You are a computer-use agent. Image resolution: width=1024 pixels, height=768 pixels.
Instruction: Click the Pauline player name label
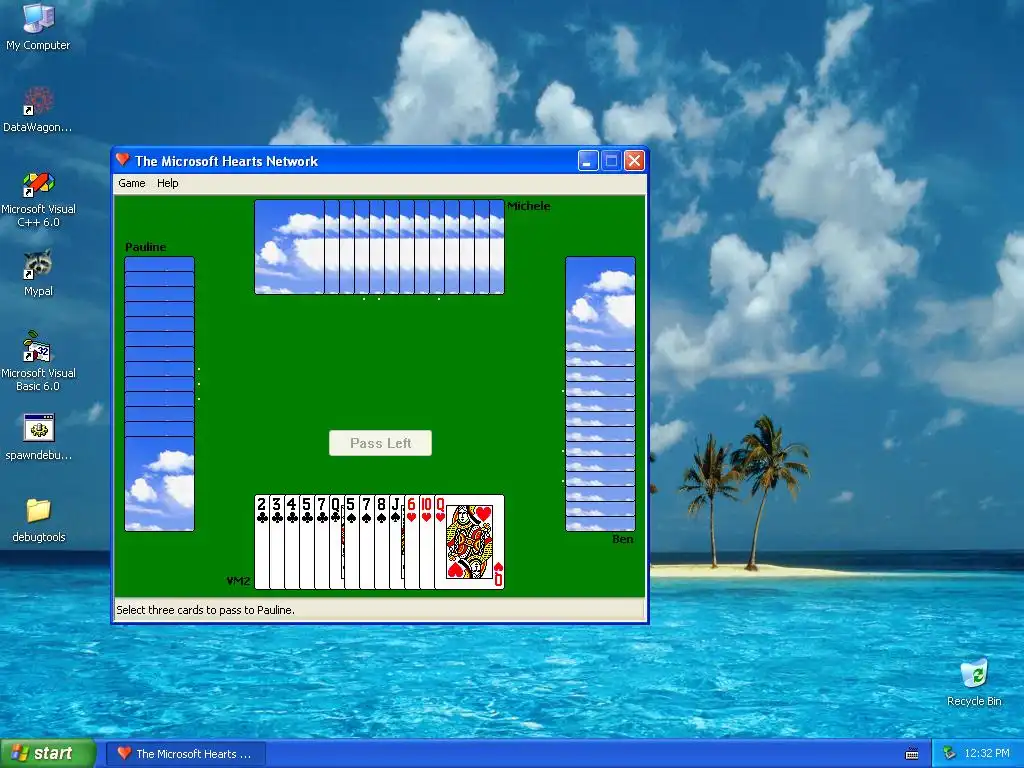[x=145, y=247]
